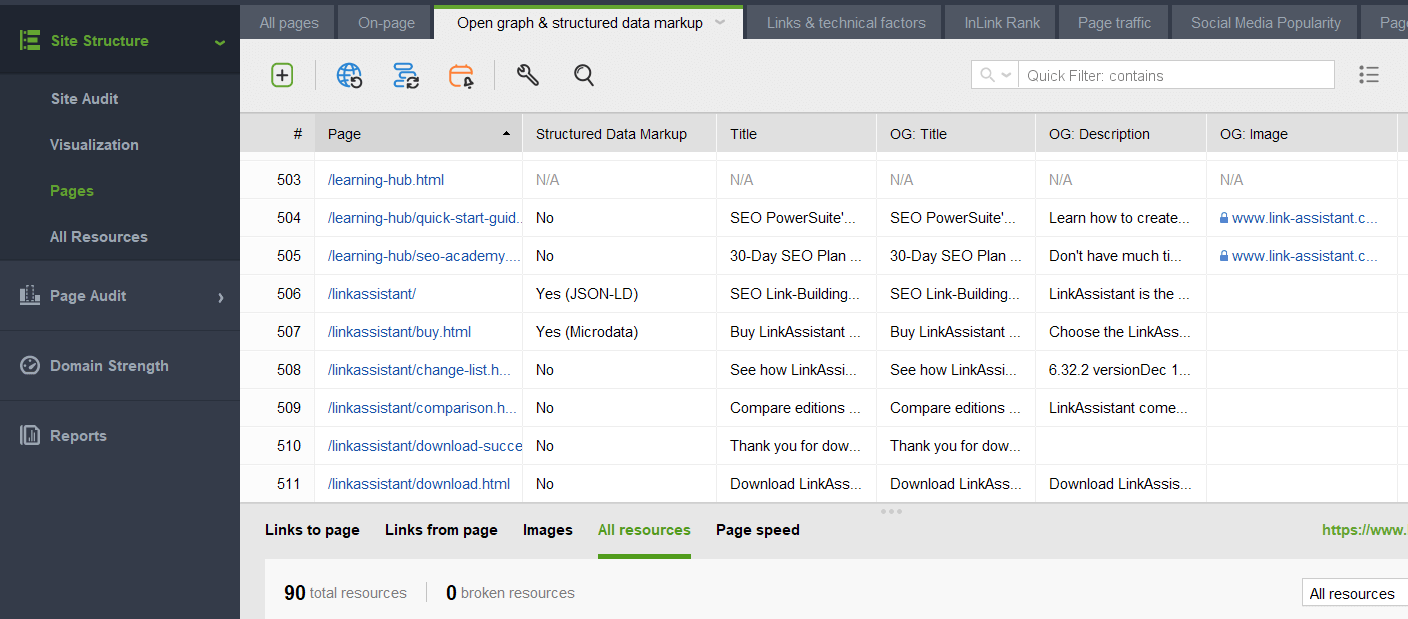Open the columns list view icon

click(1369, 75)
